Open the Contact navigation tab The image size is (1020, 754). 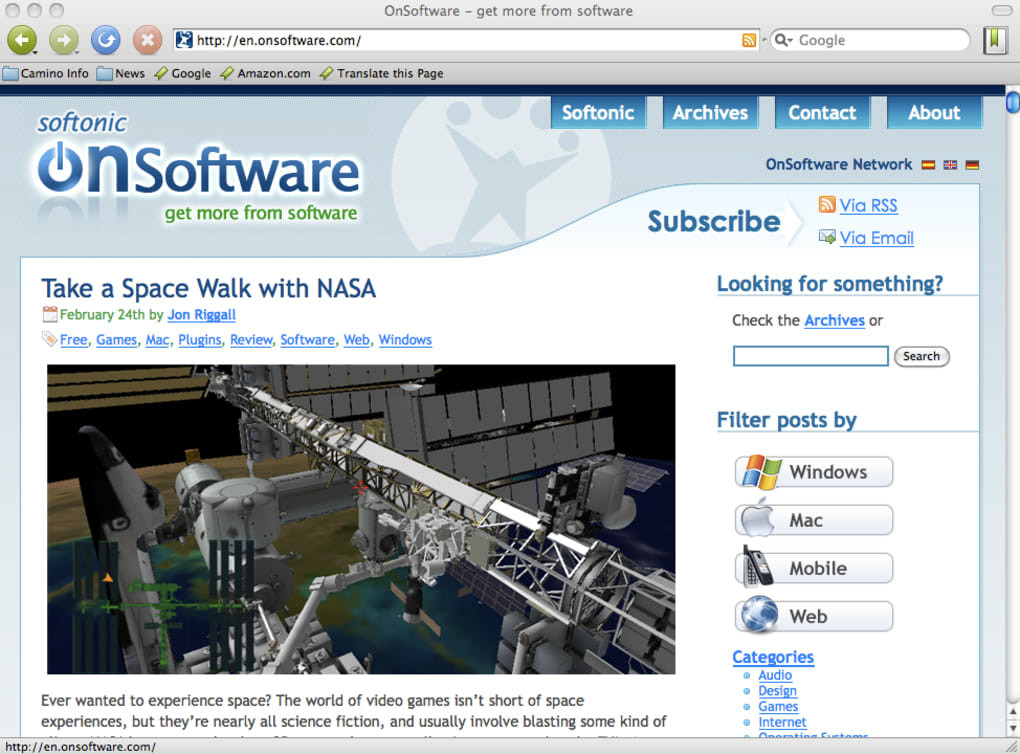(822, 113)
